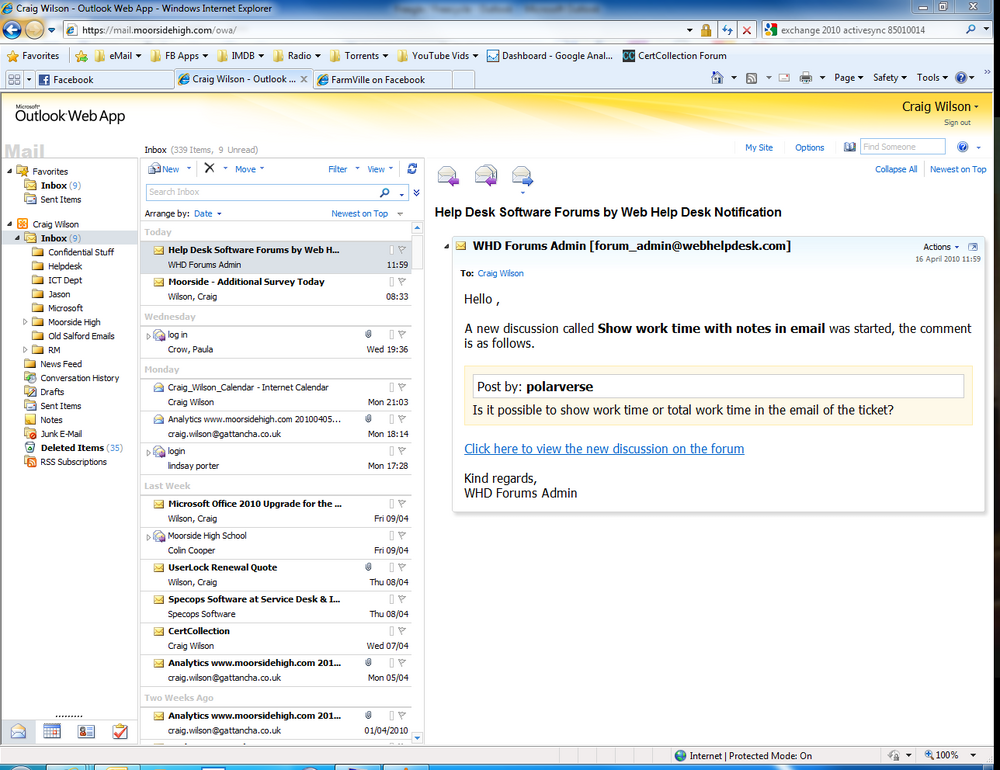Click the Forward icon in reading pane
Image resolution: width=1000 pixels, height=770 pixels.
(x=522, y=175)
